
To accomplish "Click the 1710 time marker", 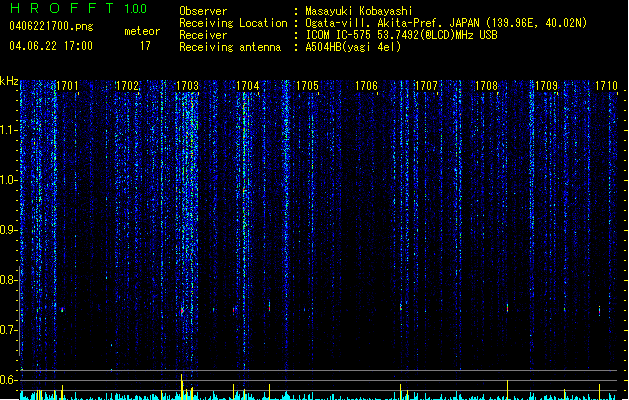I will (x=606, y=86).
